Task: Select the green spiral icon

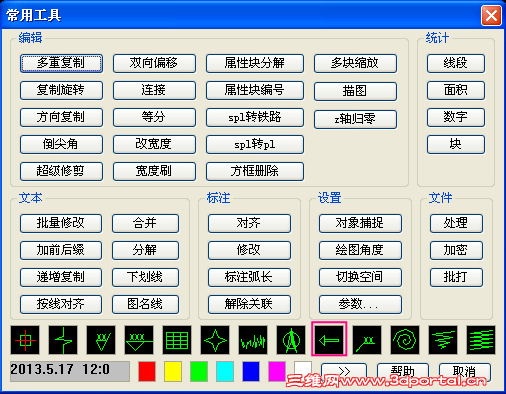Action: (x=405, y=340)
